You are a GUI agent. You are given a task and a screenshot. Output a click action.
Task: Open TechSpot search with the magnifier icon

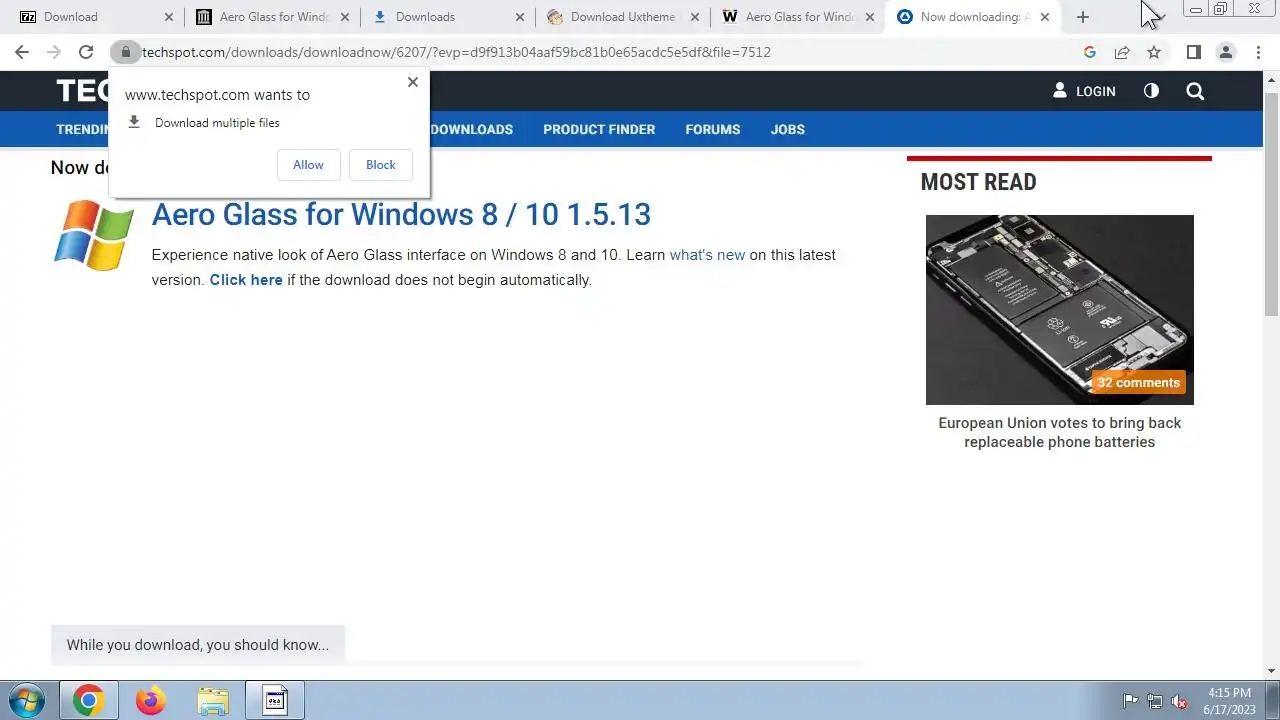(x=1195, y=91)
